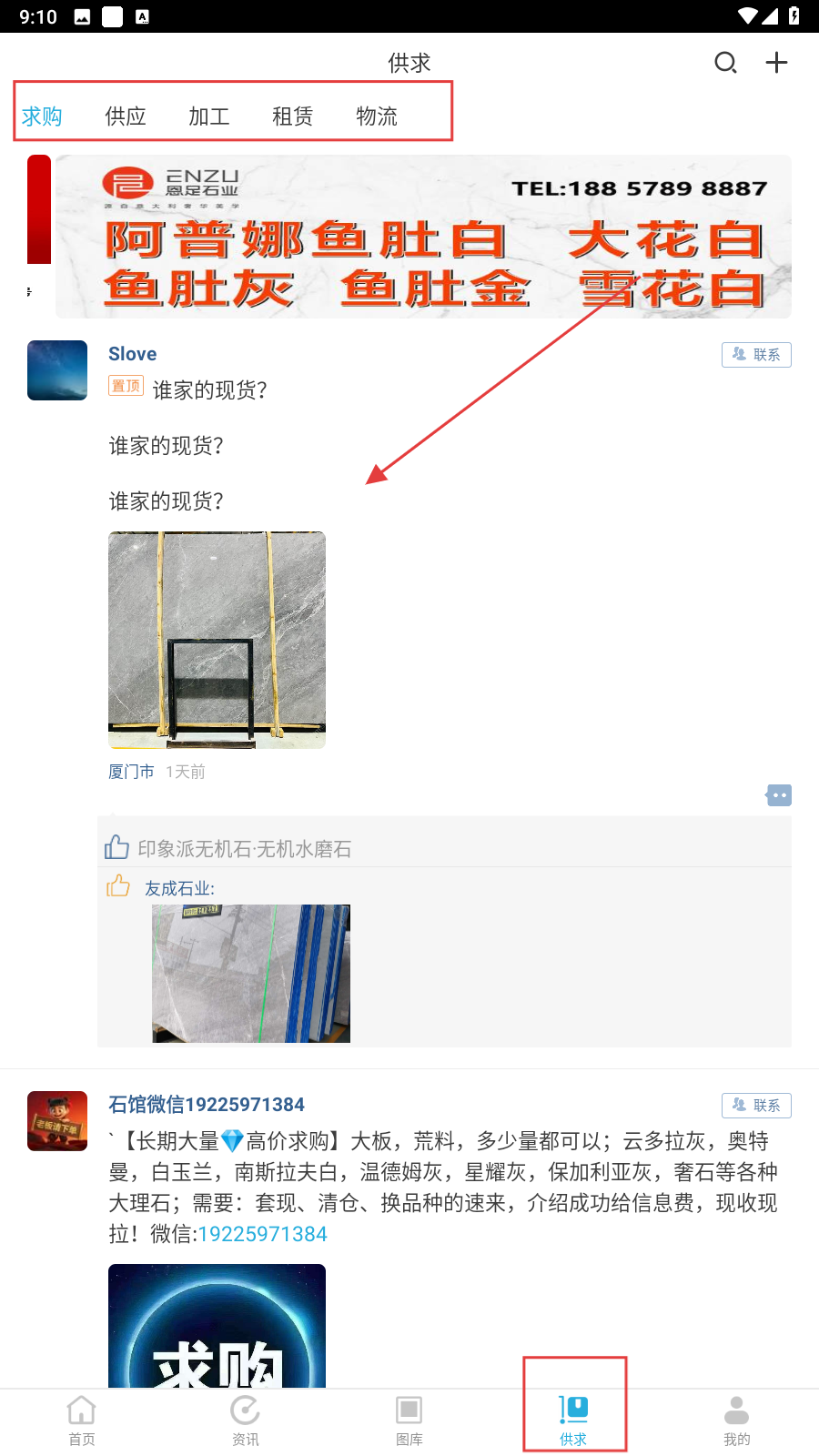
Task: Click 联系 button on 石馆微信 post
Action: click(x=756, y=1106)
